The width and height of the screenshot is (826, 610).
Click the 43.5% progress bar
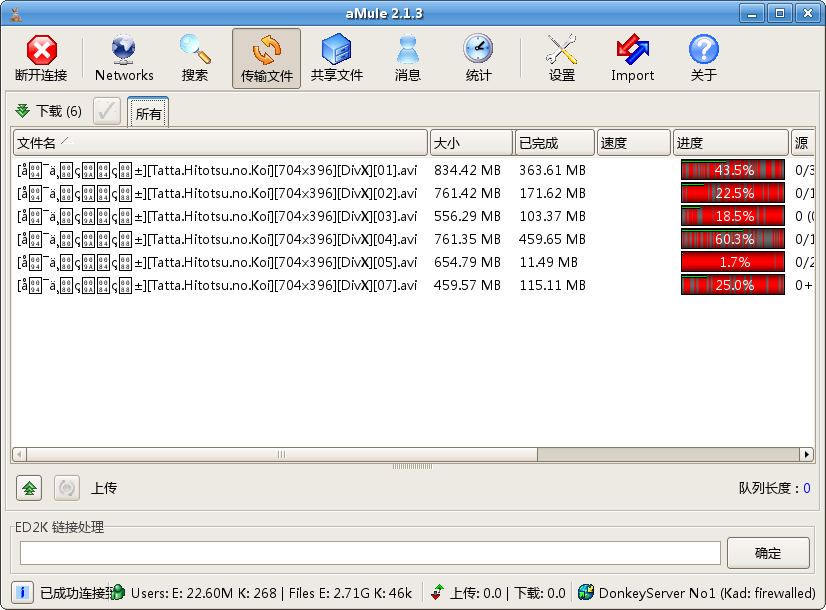pyautogui.click(x=733, y=170)
